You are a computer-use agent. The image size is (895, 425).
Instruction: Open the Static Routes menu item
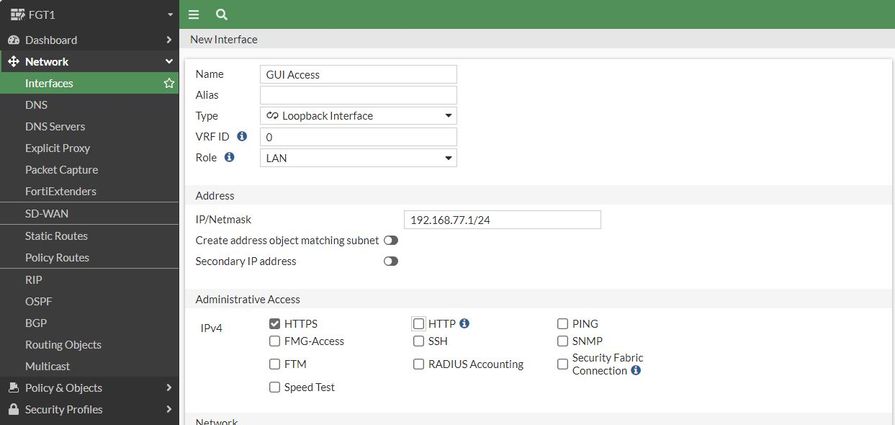[x=56, y=236]
